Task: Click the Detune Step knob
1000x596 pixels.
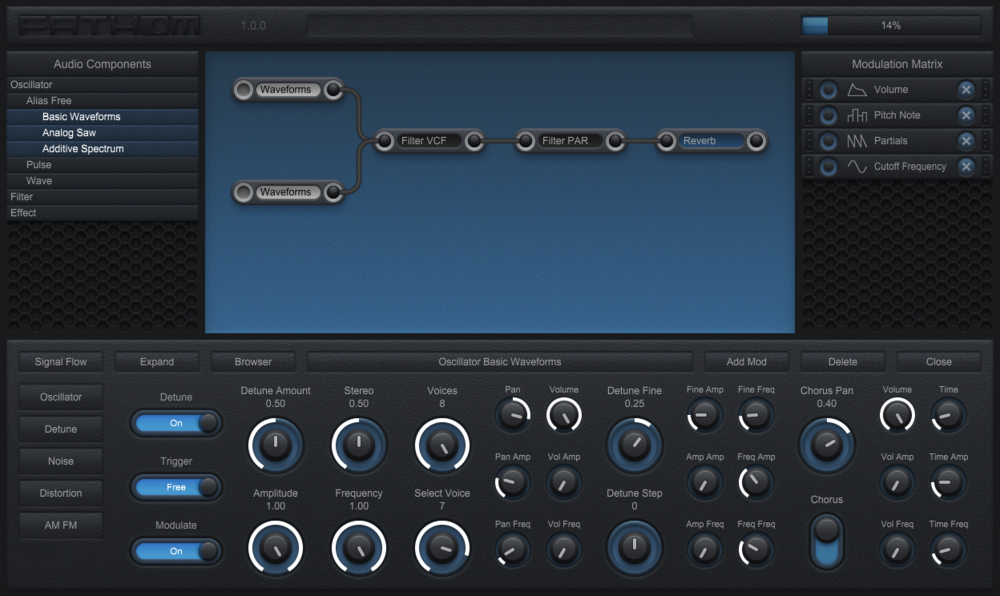Action: [x=634, y=548]
